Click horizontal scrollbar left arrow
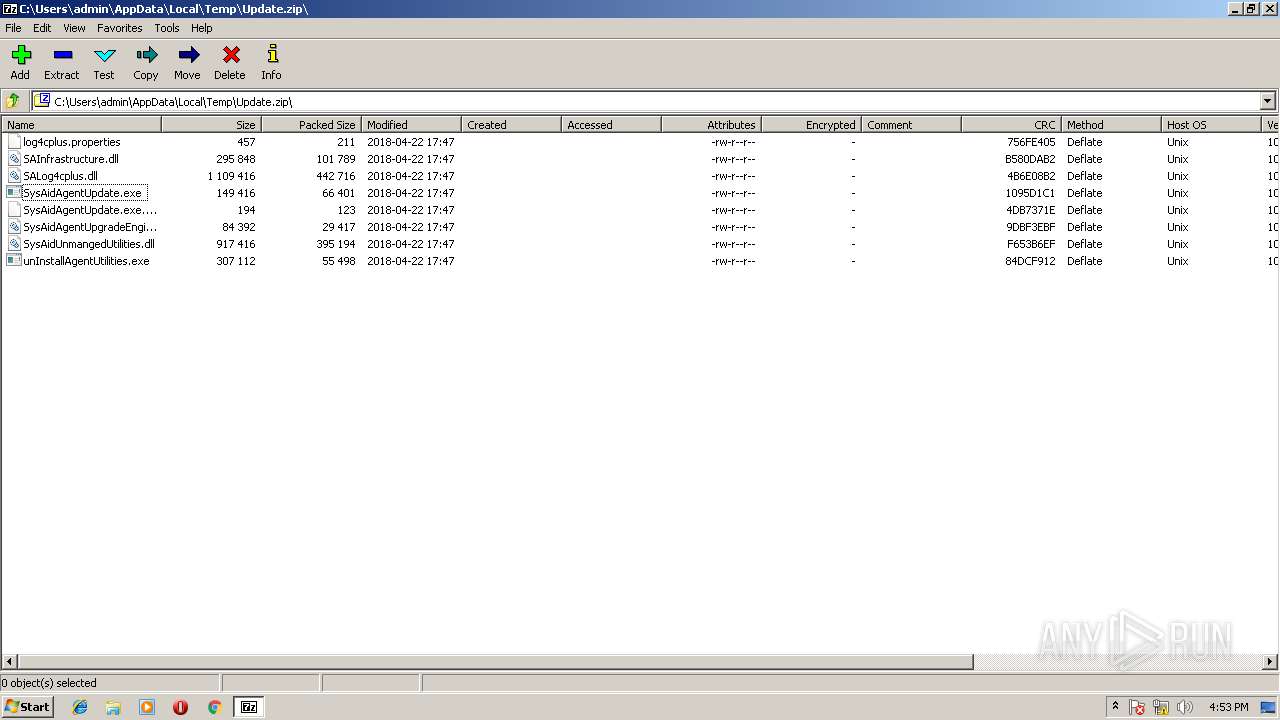This screenshot has width=1280, height=720. click(10, 662)
